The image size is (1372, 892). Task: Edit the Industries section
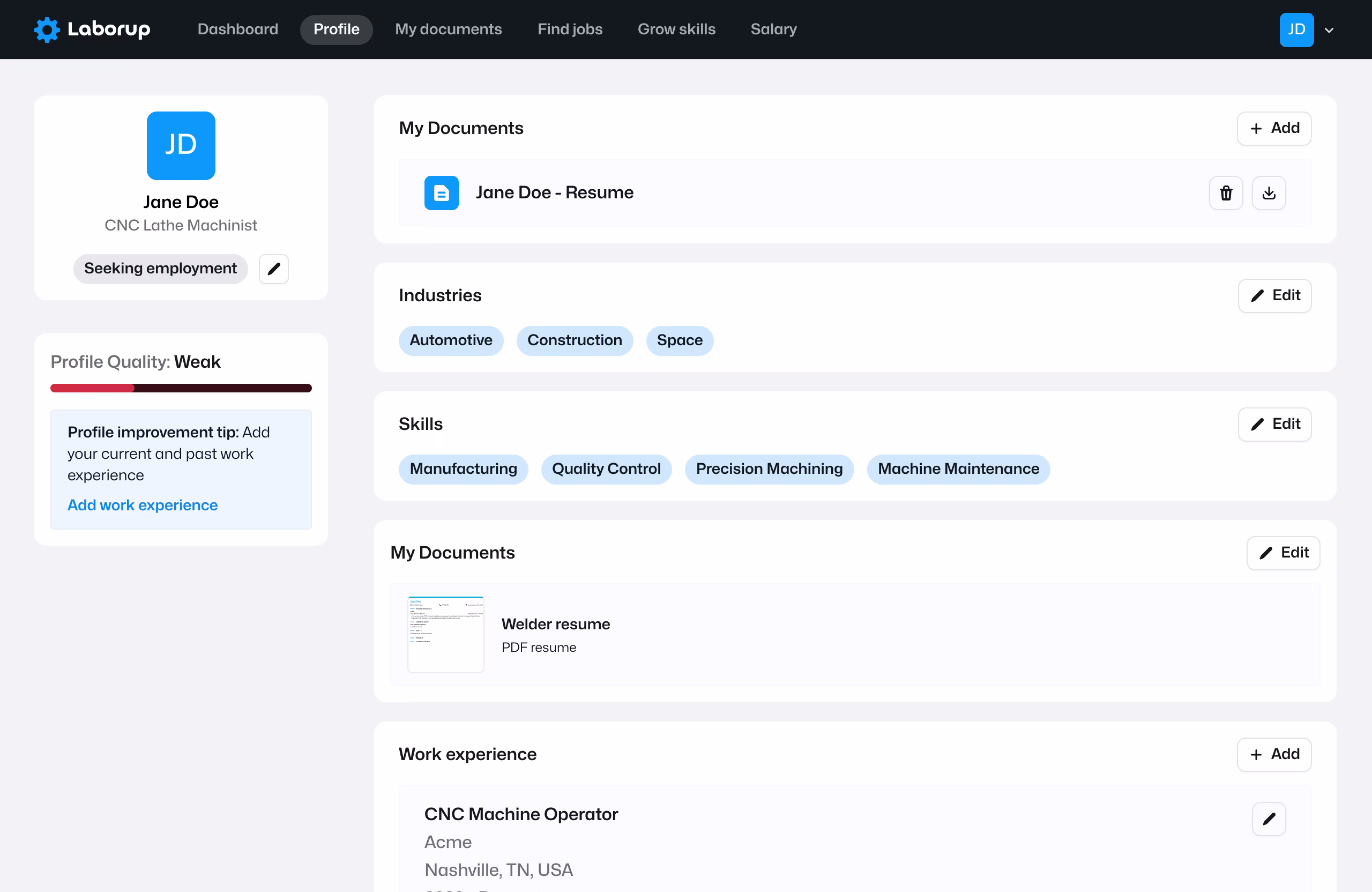click(x=1274, y=296)
